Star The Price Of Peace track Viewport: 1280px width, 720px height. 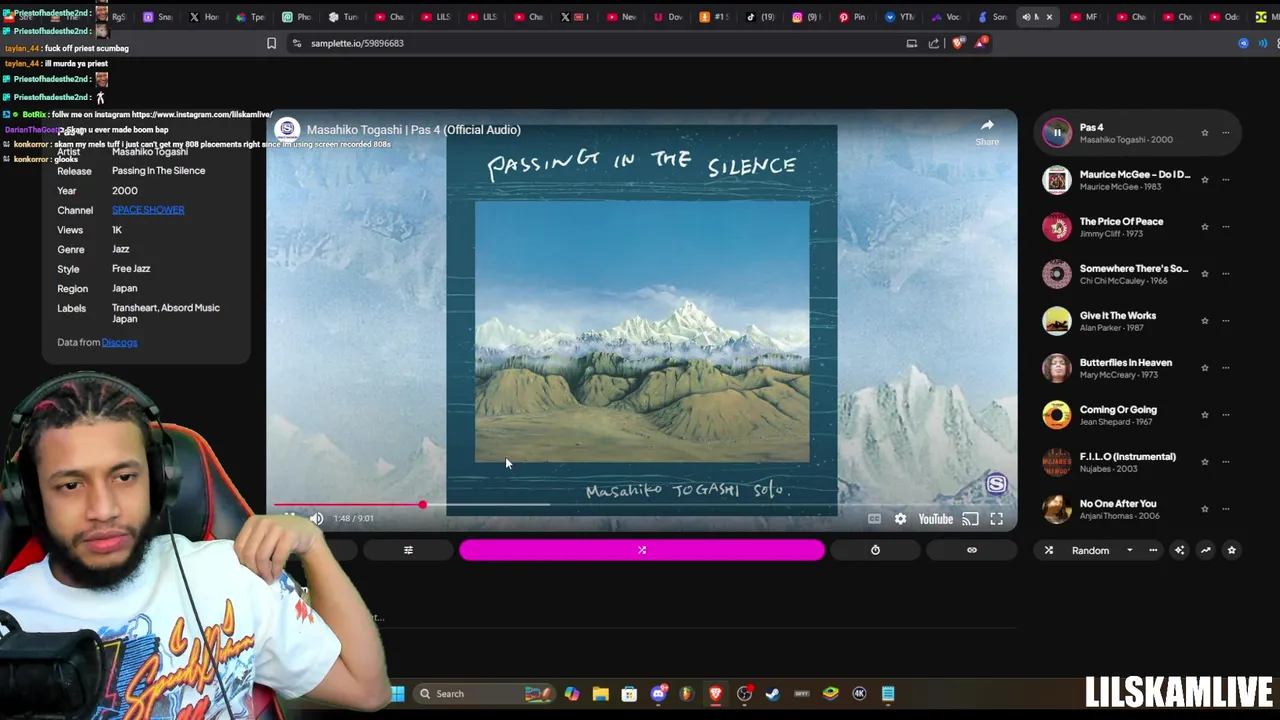pos(1204,227)
